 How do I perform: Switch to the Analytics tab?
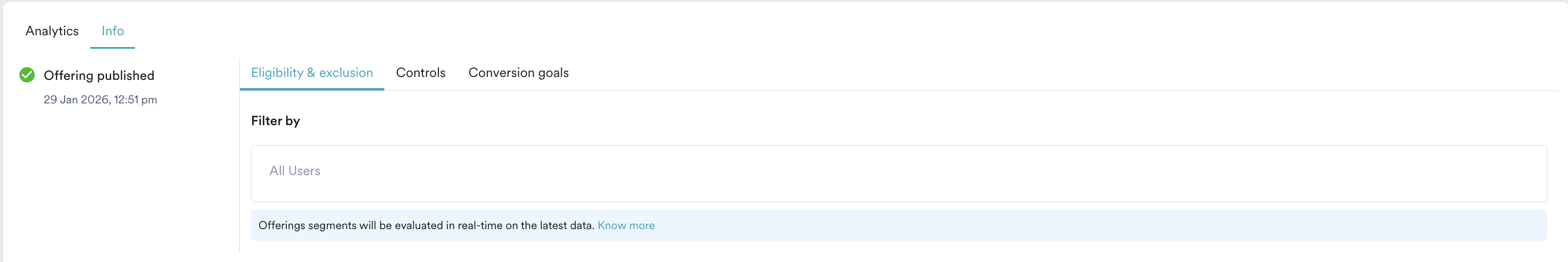click(52, 31)
